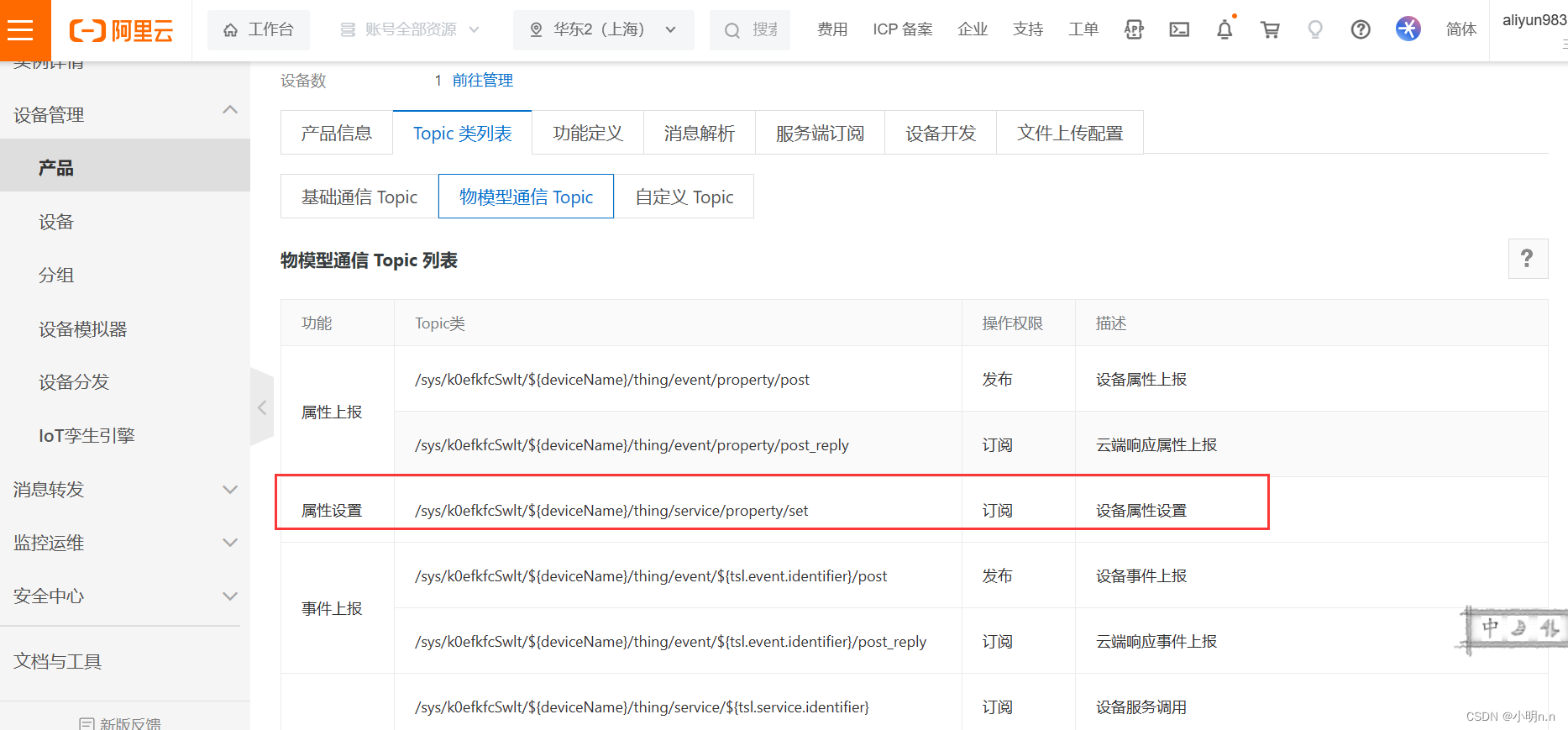Click the question mark help button beside list title

point(1528,259)
